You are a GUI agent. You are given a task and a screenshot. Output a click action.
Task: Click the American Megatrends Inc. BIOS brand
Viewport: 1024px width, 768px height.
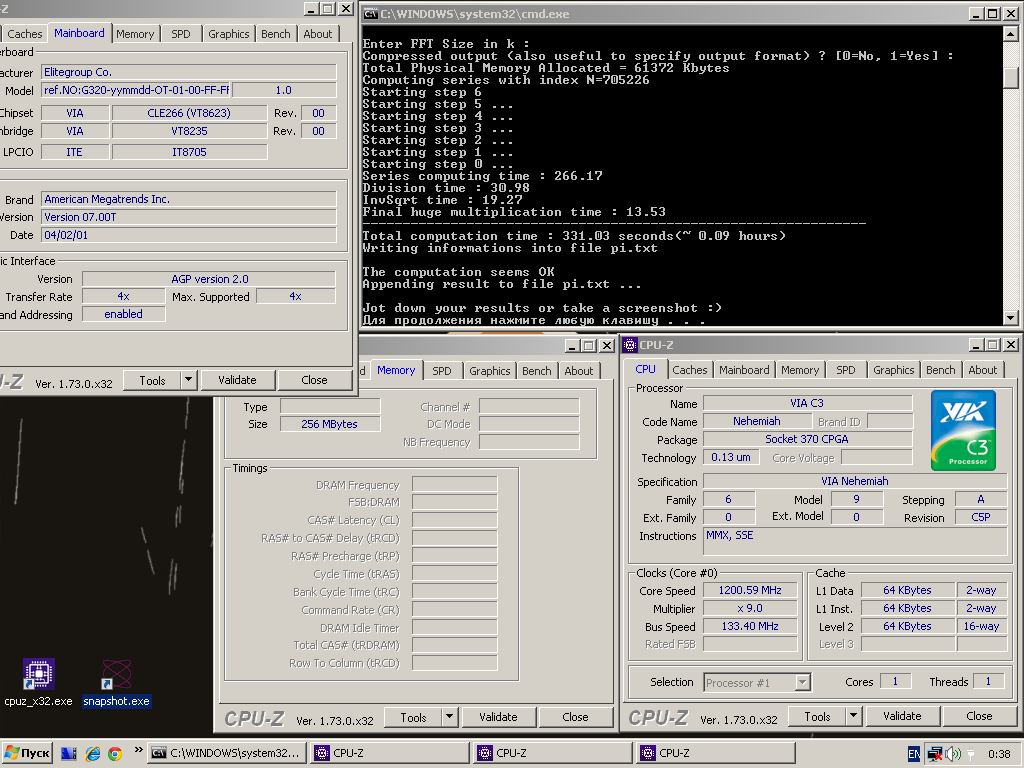point(189,199)
